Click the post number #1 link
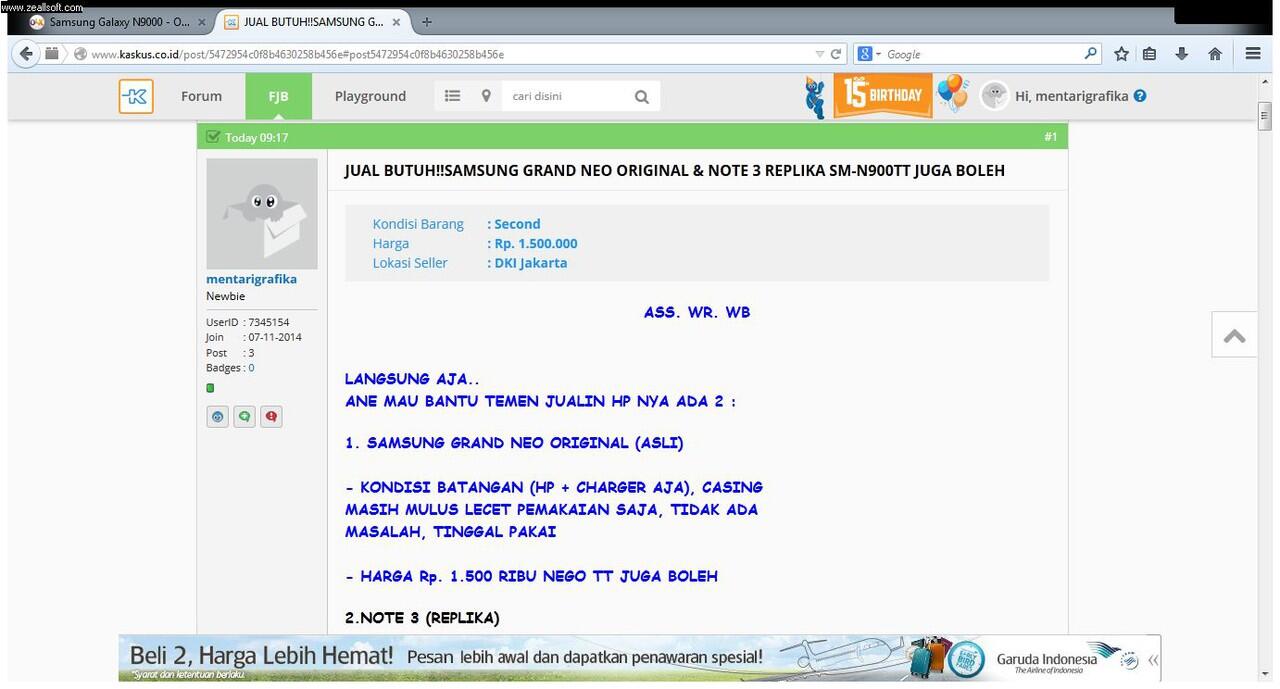 point(1050,137)
